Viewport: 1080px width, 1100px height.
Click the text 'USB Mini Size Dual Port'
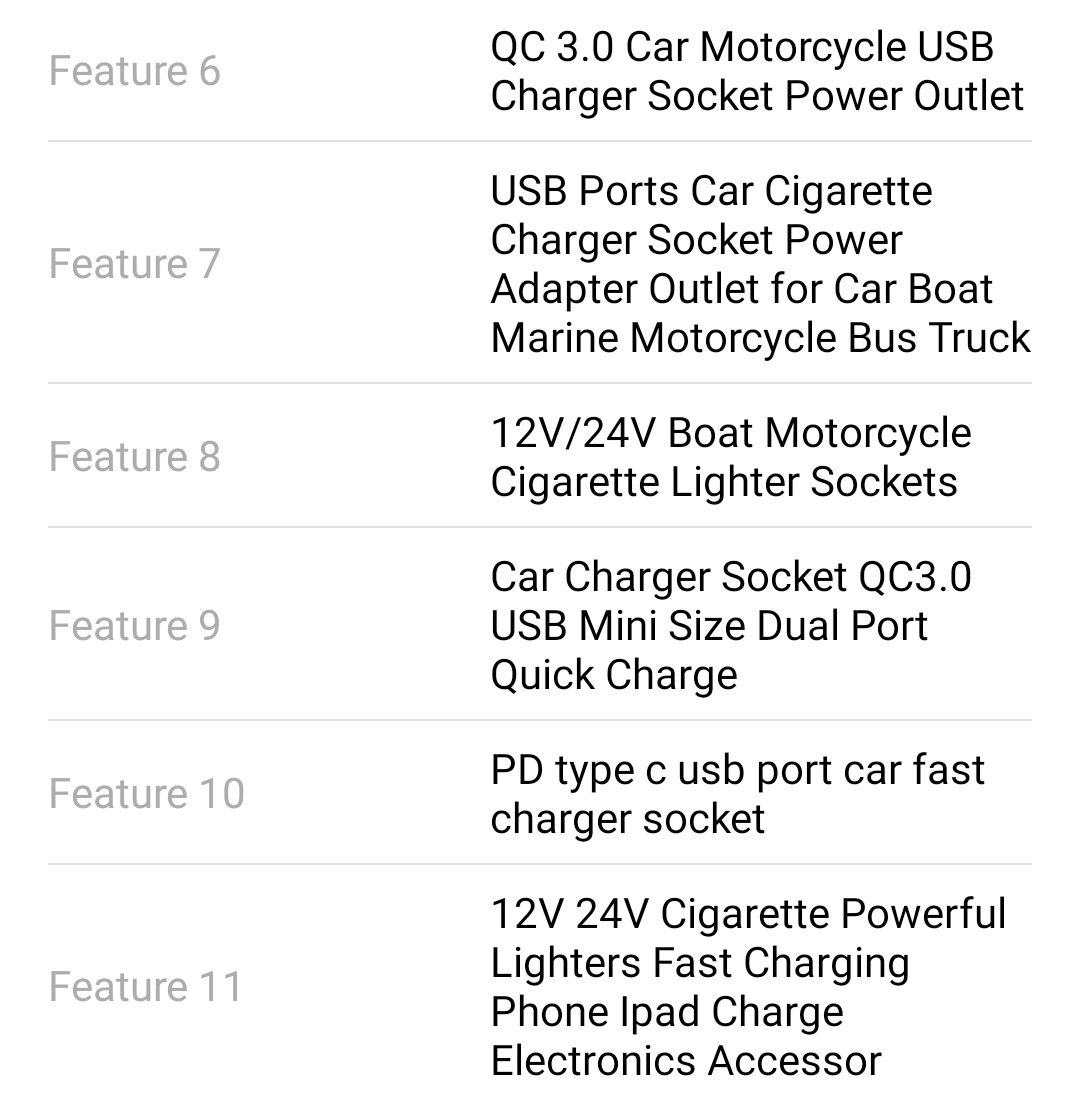pyautogui.click(x=709, y=625)
